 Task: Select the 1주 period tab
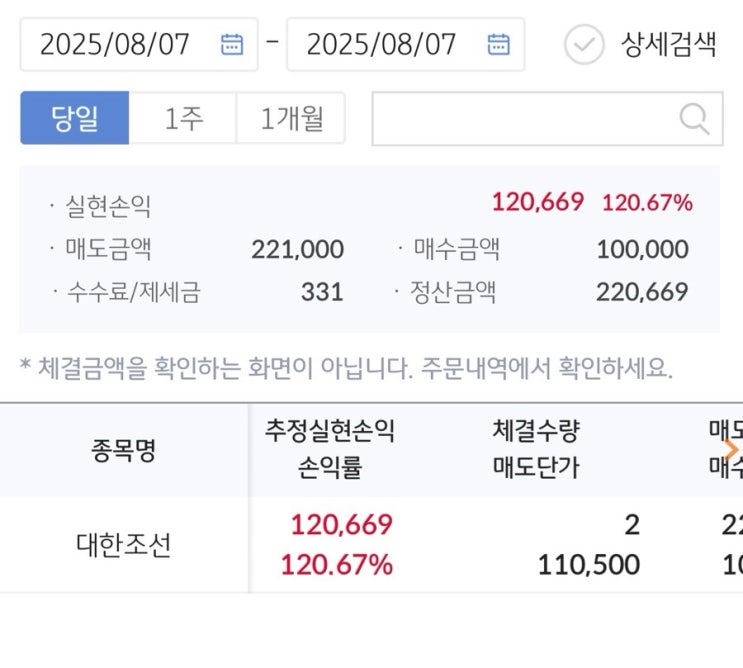coord(183,119)
